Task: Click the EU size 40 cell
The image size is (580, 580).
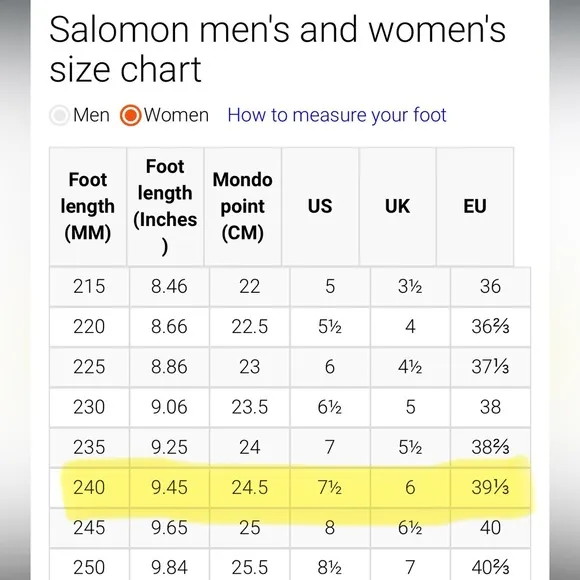Action: 490,528
